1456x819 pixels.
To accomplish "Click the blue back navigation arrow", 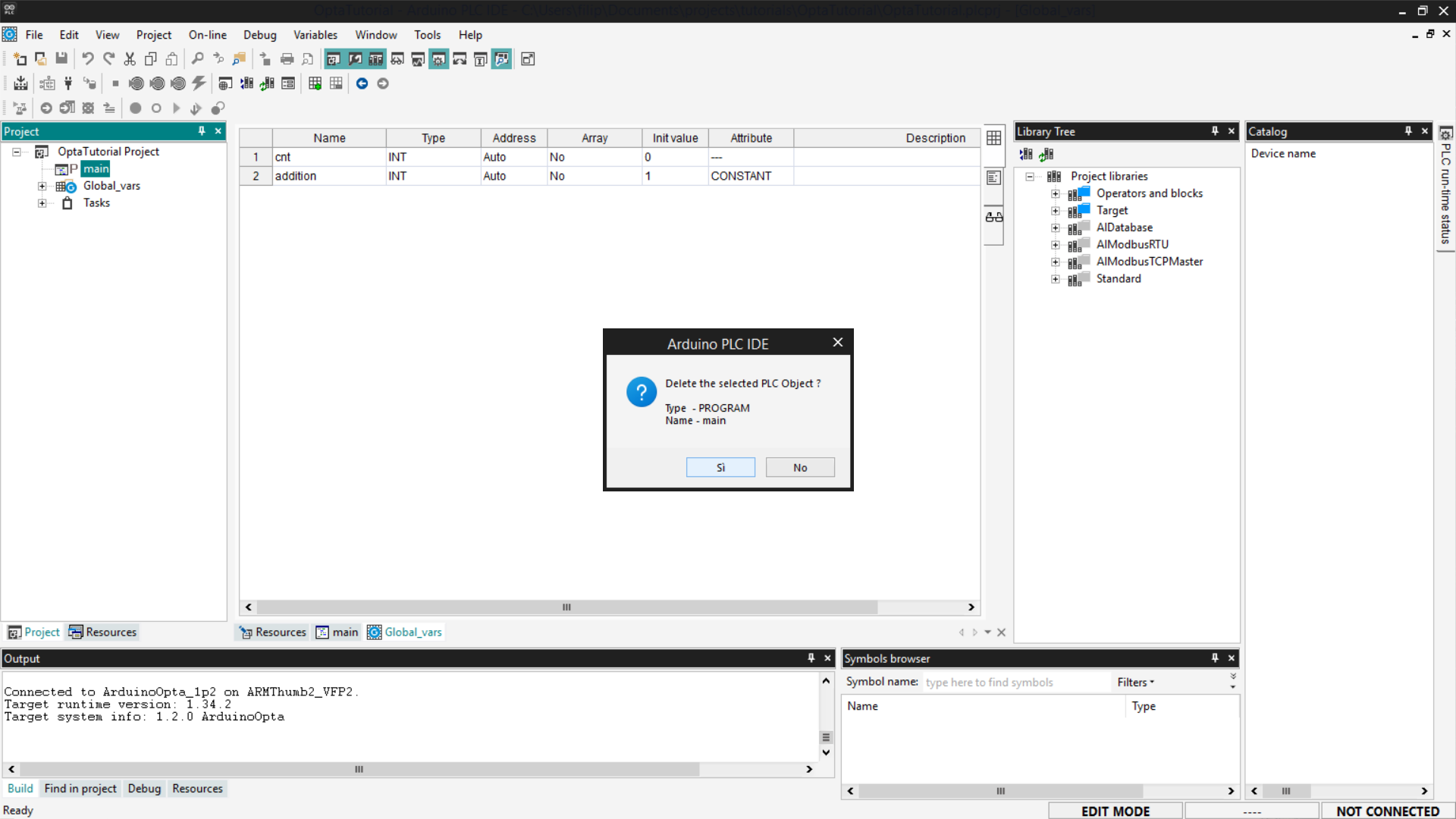I will 362,83.
